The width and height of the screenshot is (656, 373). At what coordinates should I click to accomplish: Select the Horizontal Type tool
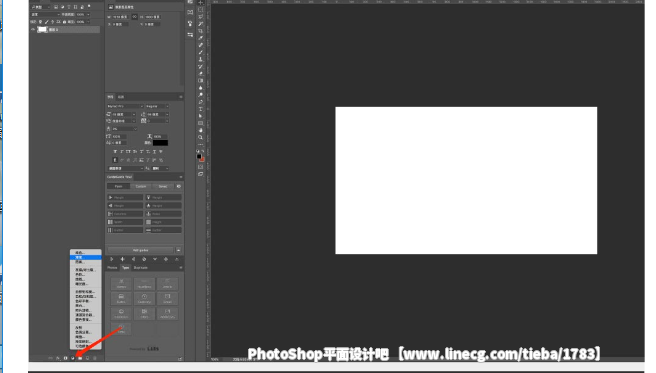tap(201, 109)
